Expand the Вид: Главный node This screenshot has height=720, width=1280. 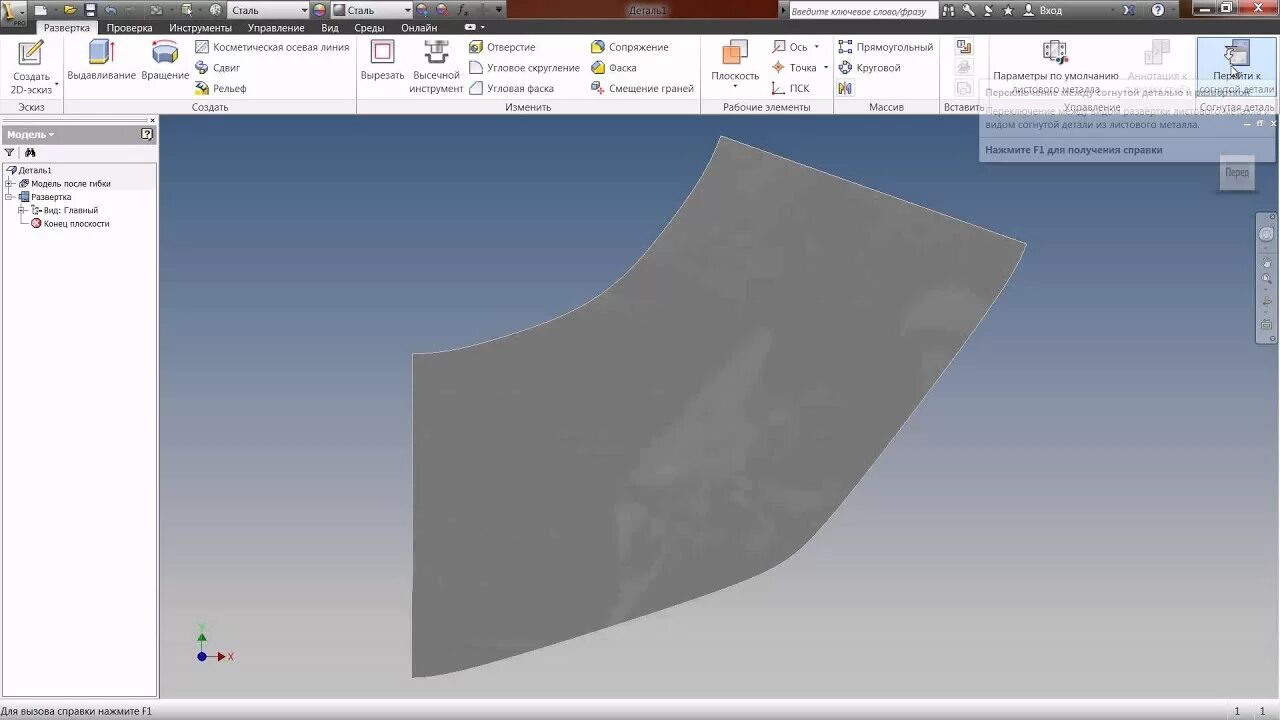[22, 210]
